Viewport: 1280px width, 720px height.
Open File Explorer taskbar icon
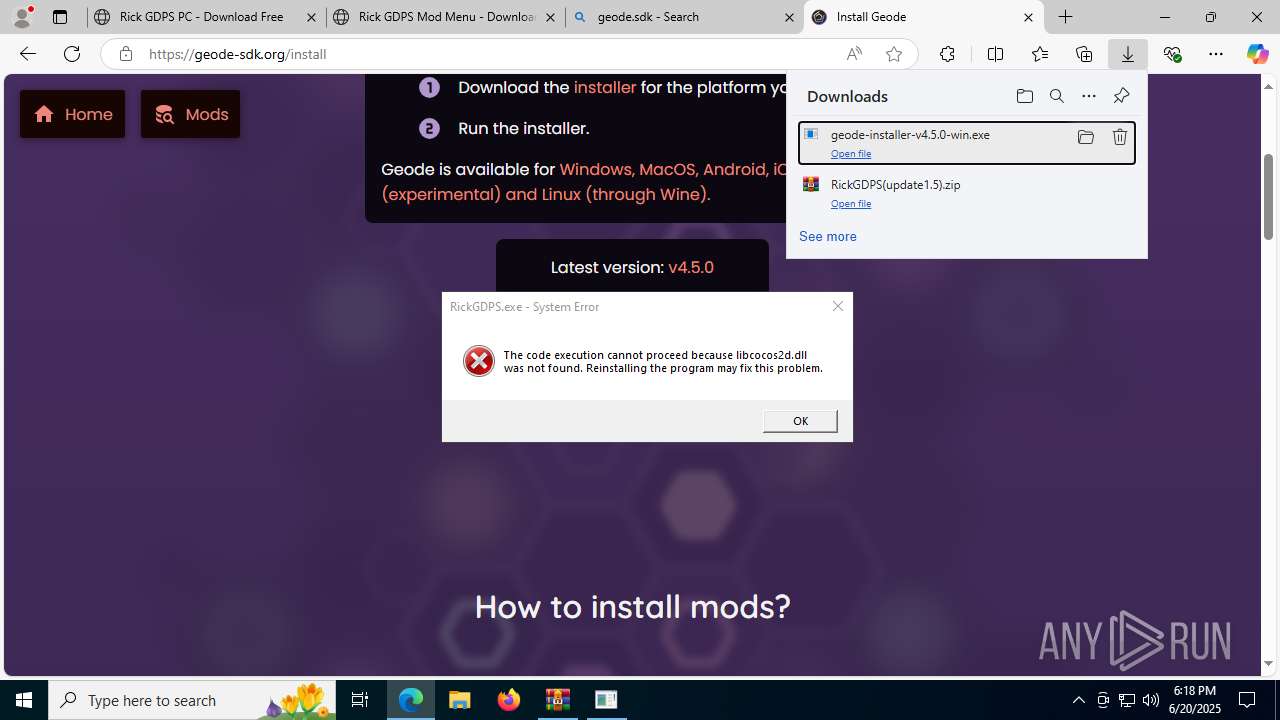(460, 700)
